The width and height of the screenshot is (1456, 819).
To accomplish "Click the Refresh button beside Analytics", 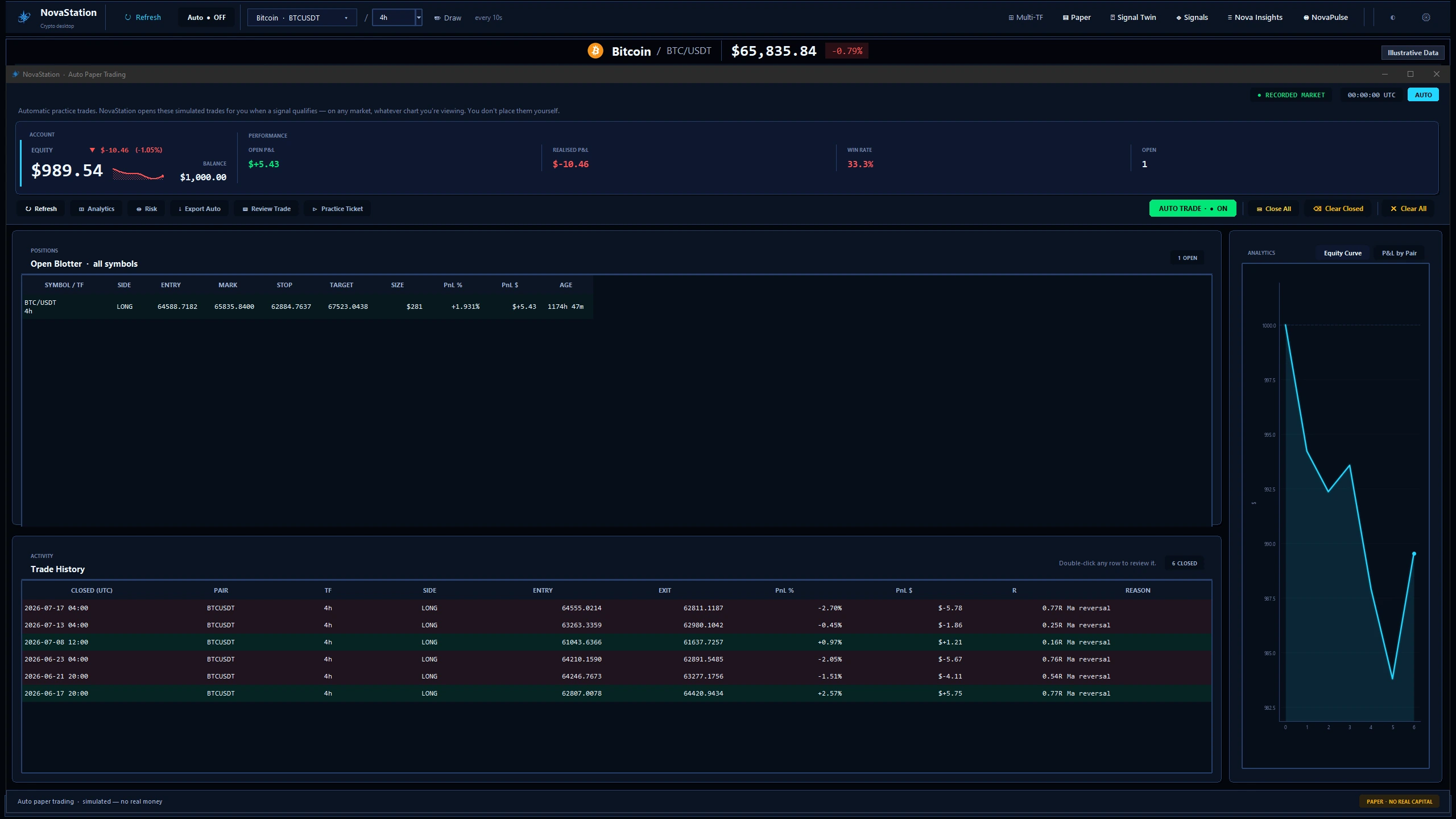I will click(41, 209).
